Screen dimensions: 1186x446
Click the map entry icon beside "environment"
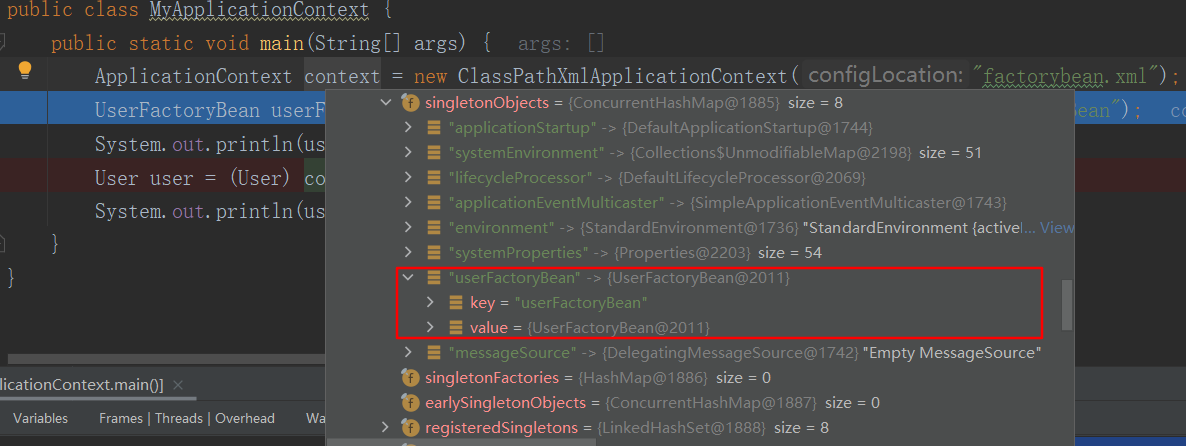pos(433,228)
